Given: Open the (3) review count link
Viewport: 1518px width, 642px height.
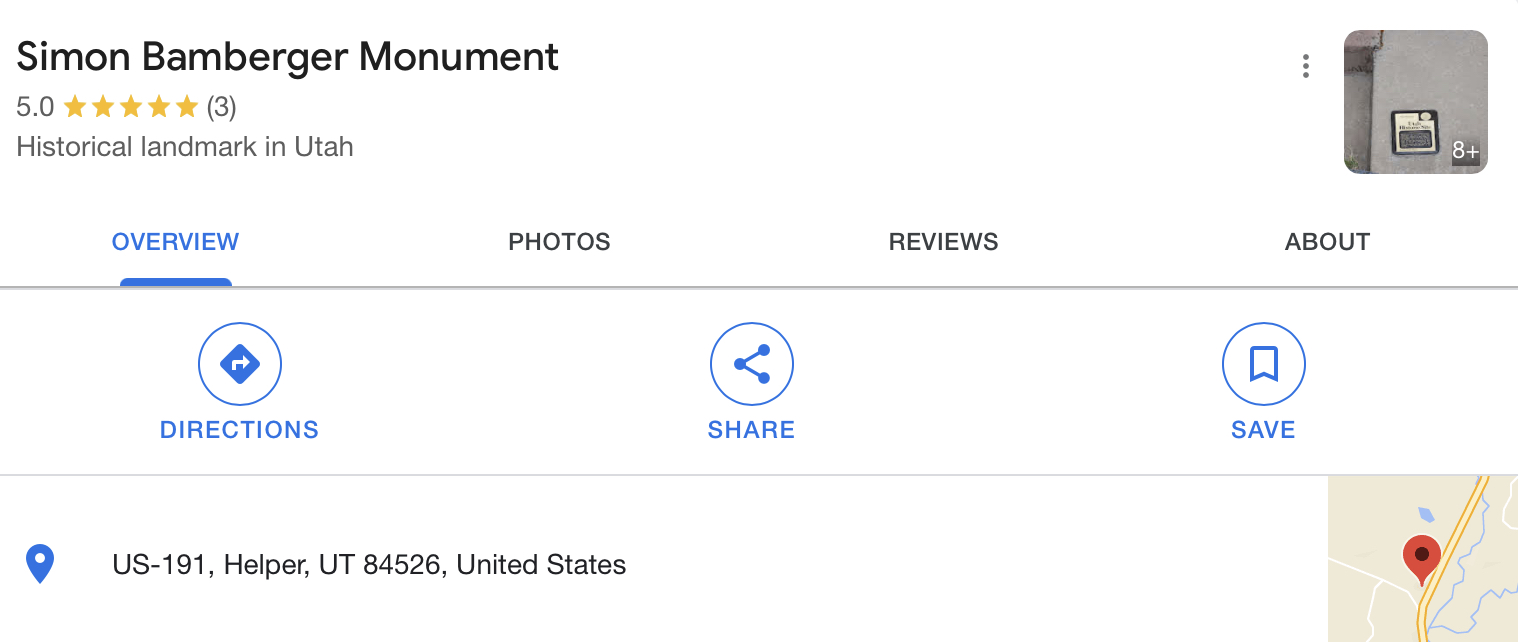Looking at the screenshot, I should tap(221, 106).
